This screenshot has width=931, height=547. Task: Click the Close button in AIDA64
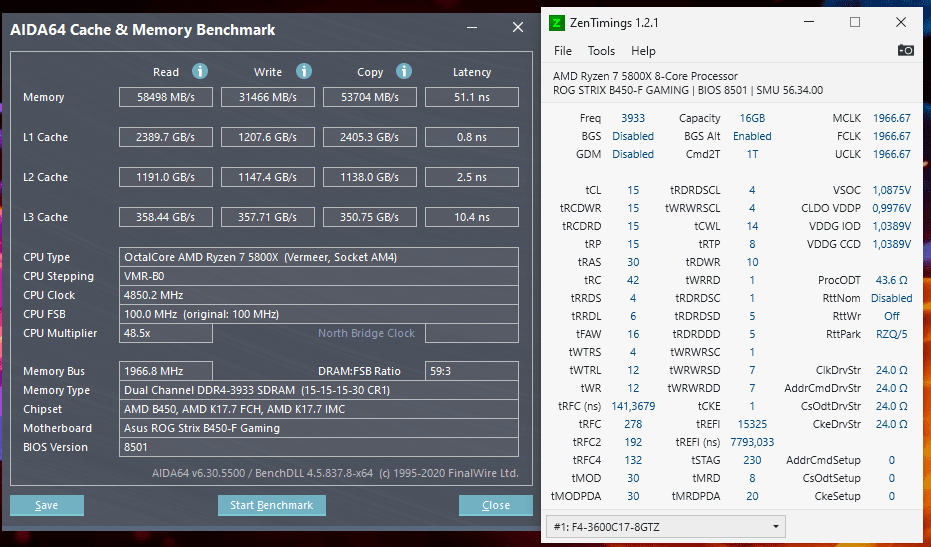496,505
